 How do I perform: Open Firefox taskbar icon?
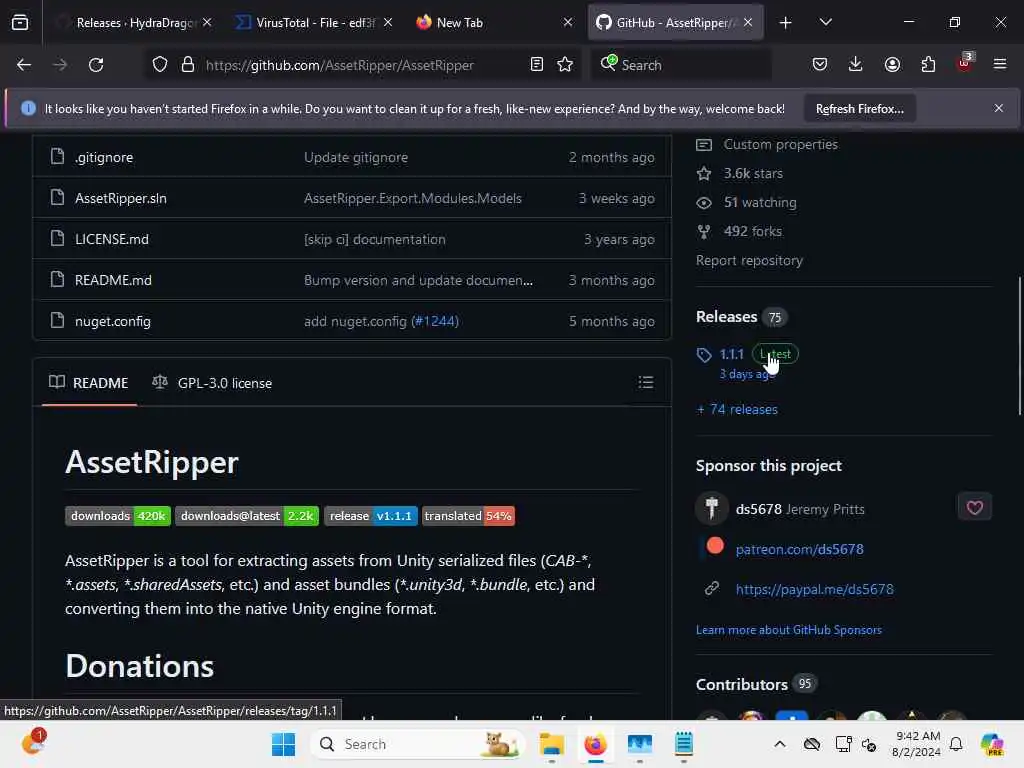(x=595, y=744)
